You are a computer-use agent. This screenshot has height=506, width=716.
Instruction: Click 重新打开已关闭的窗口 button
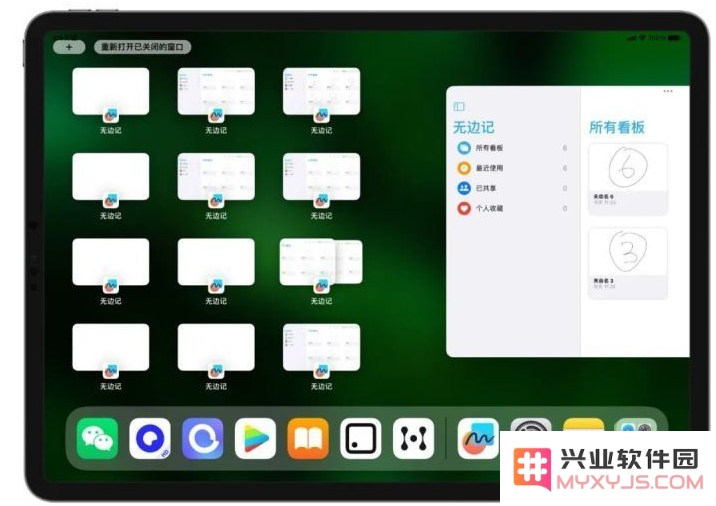click(142, 47)
